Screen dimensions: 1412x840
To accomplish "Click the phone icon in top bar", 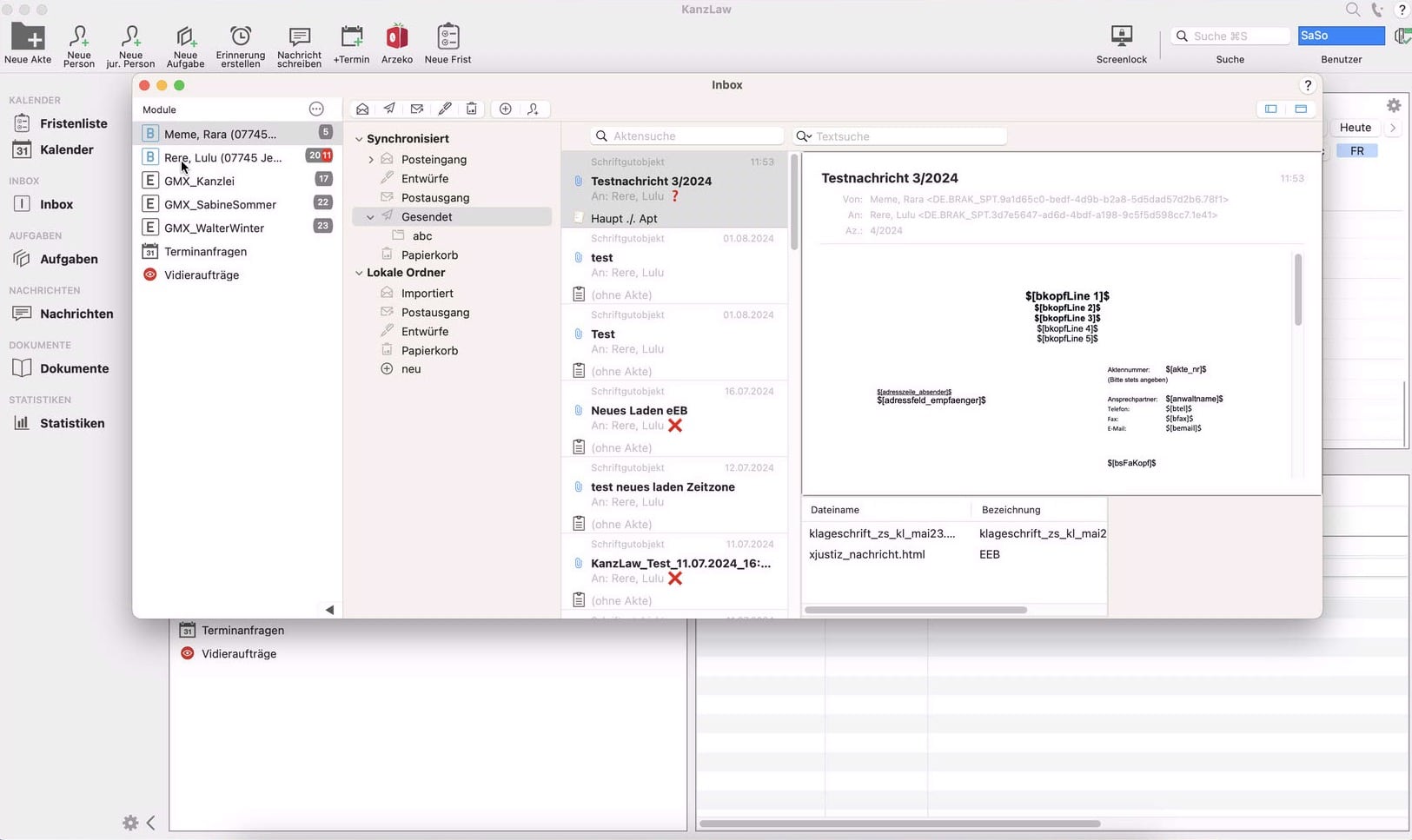I will click(1377, 10).
